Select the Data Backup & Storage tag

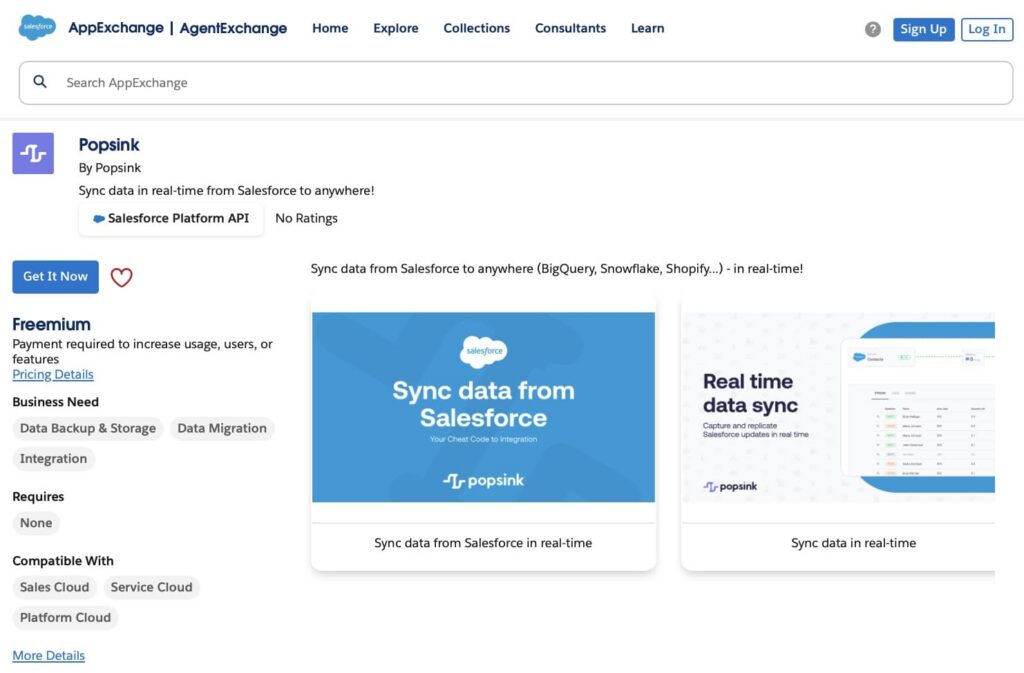coord(88,428)
